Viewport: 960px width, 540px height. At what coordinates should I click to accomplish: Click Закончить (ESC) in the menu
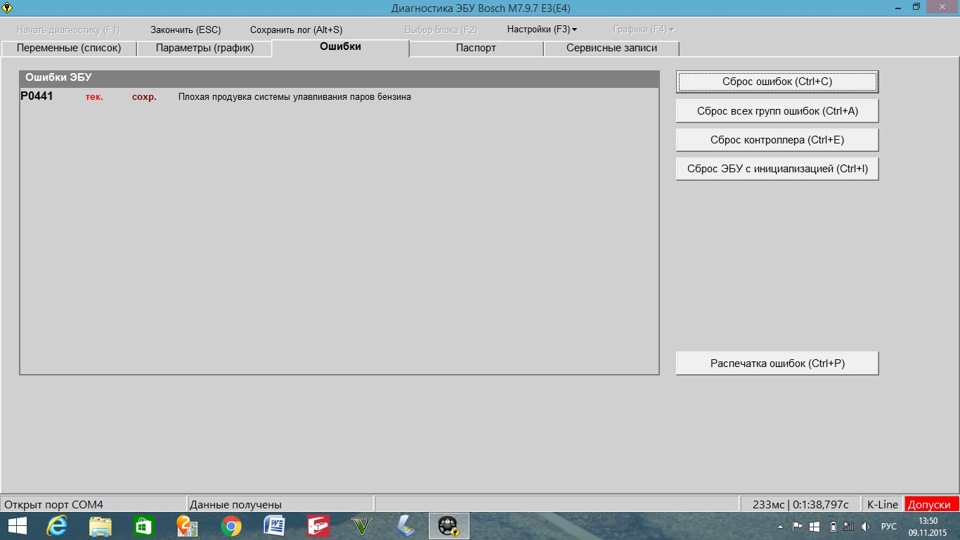186,29
